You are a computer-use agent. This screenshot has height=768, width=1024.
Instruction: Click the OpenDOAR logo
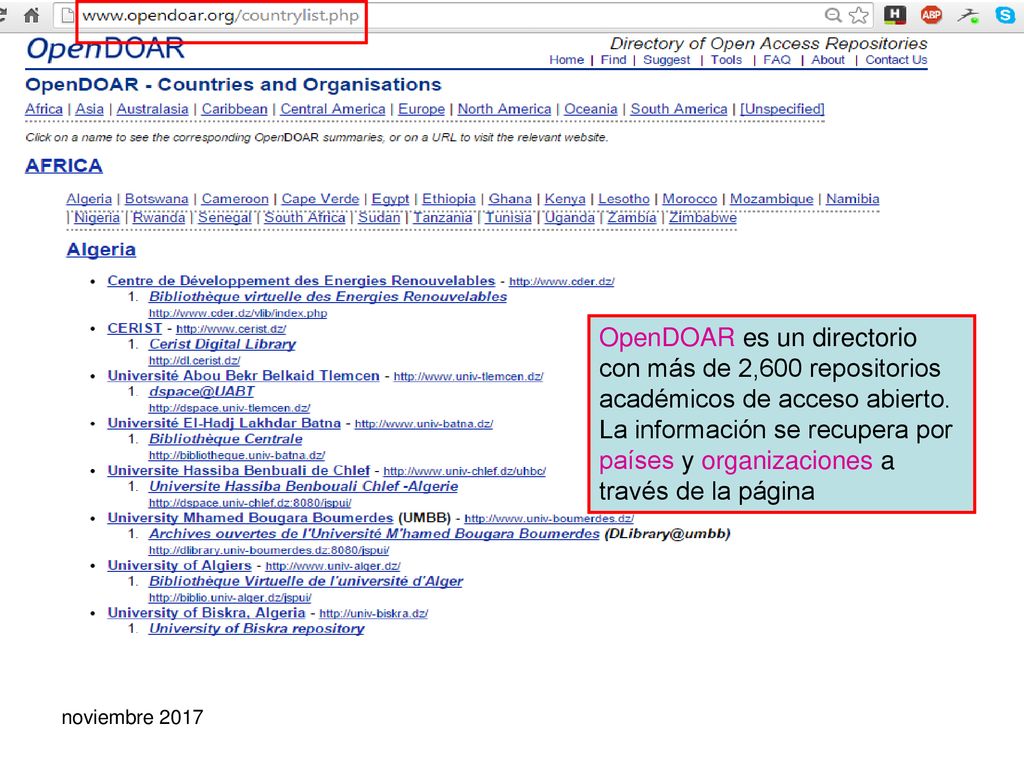tap(105, 49)
